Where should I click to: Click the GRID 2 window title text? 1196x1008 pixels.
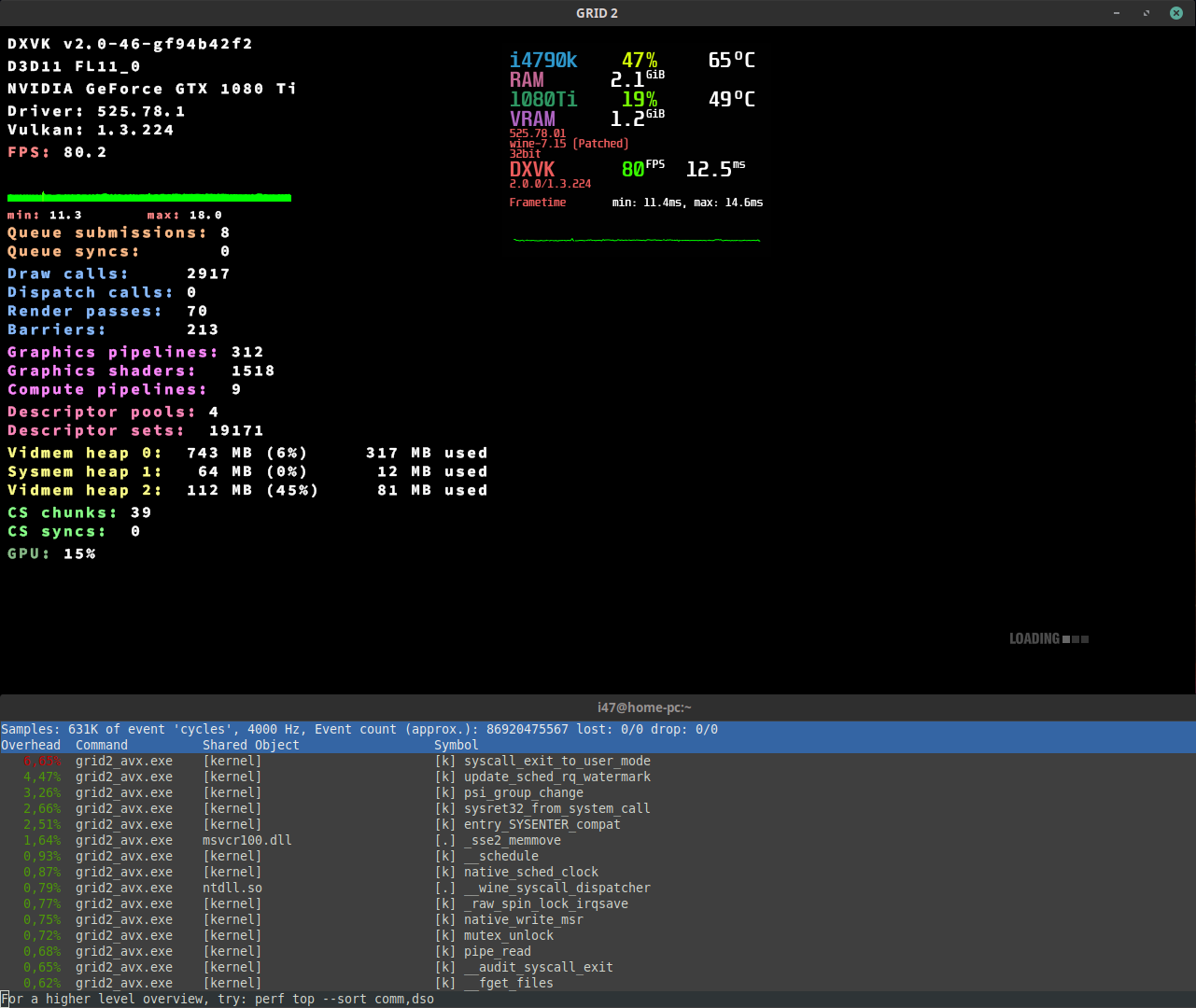coord(598,13)
